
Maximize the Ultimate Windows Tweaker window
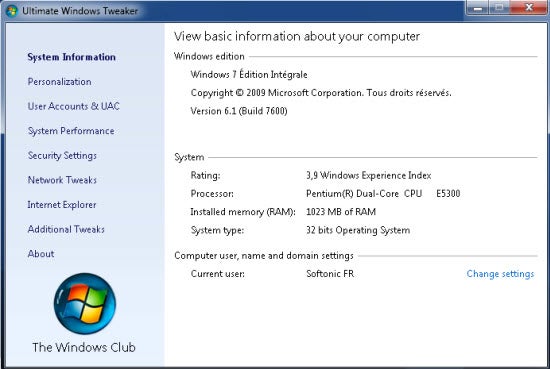[x=499, y=7]
